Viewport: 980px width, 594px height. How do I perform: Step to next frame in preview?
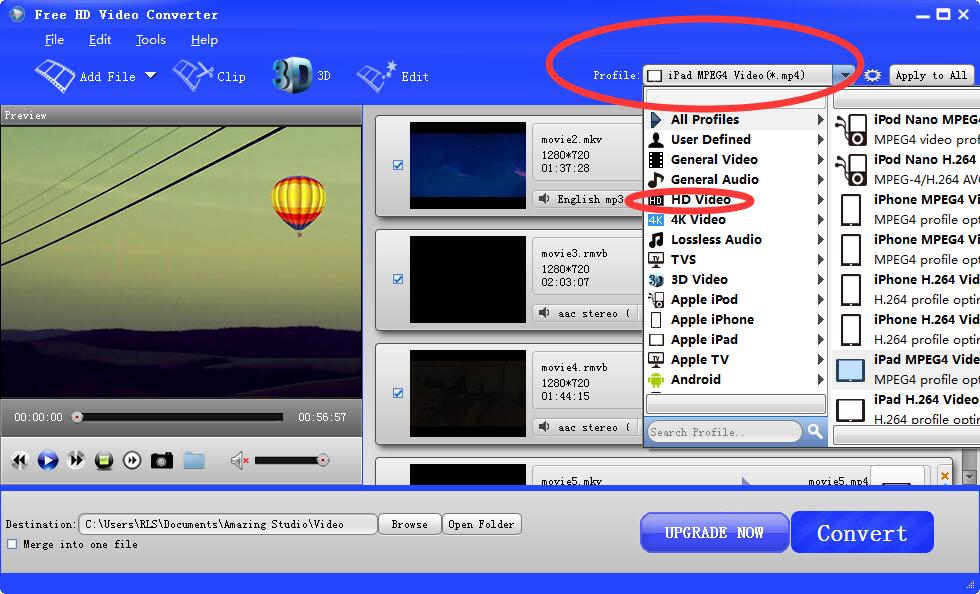pyautogui.click(x=132, y=461)
